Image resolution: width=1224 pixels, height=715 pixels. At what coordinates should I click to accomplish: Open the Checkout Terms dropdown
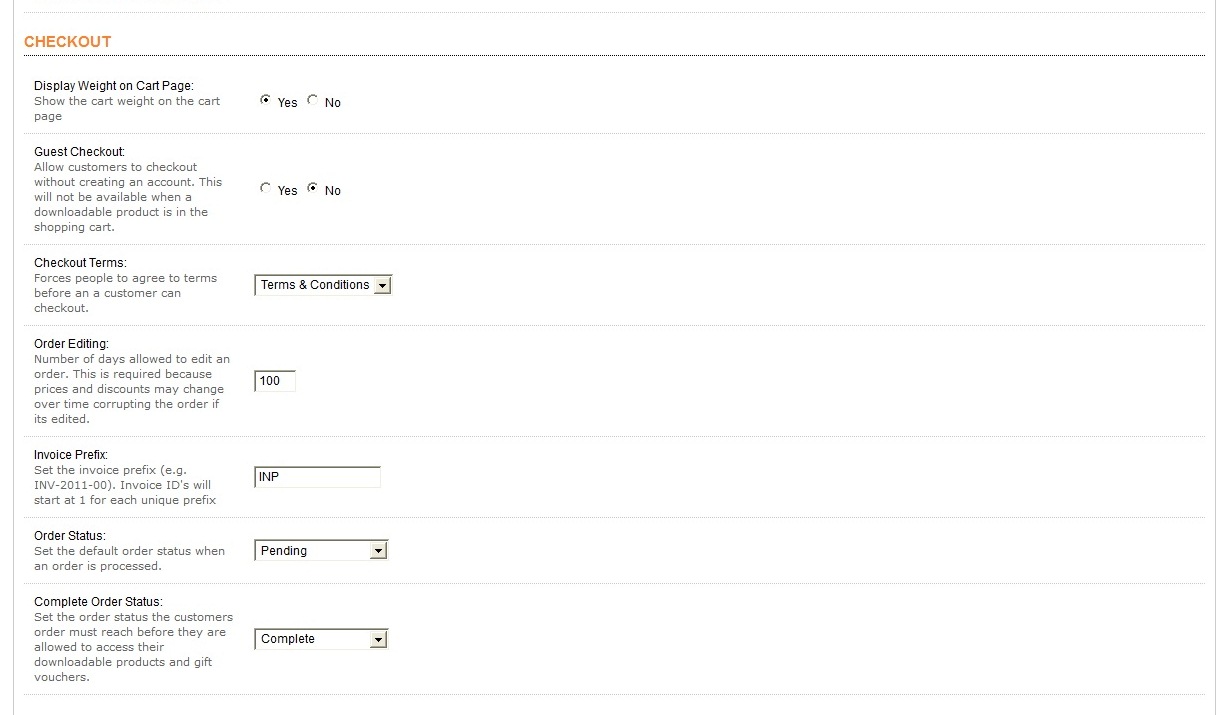[323, 285]
